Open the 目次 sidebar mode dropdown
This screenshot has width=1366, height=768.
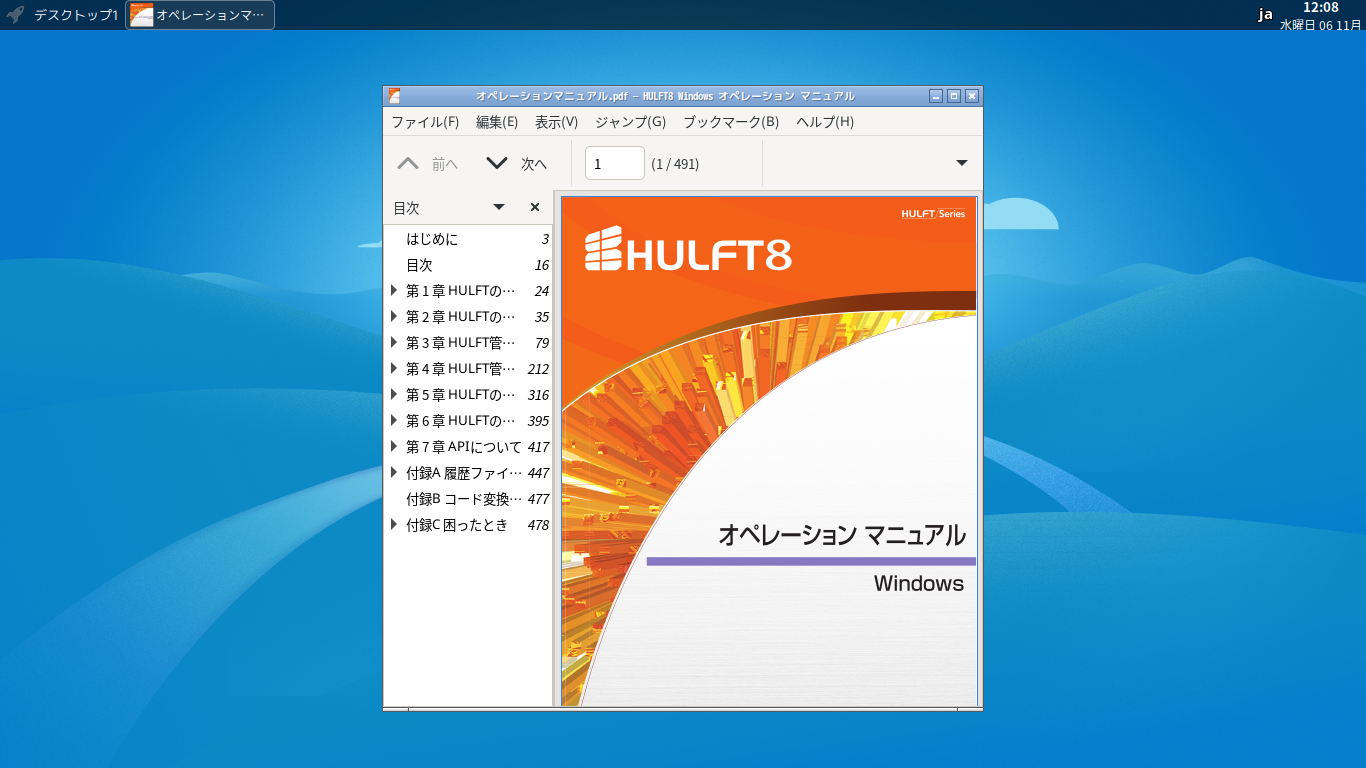click(x=499, y=207)
